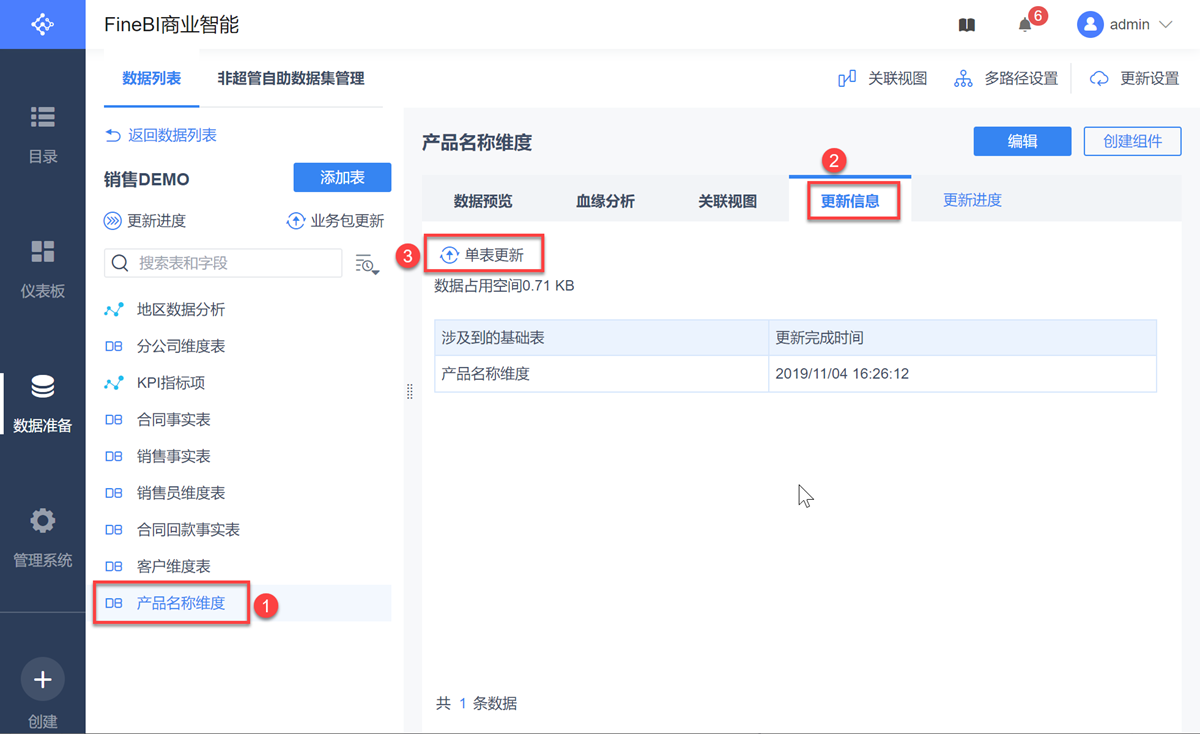Click 更新进度 in the left panel

point(145,221)
